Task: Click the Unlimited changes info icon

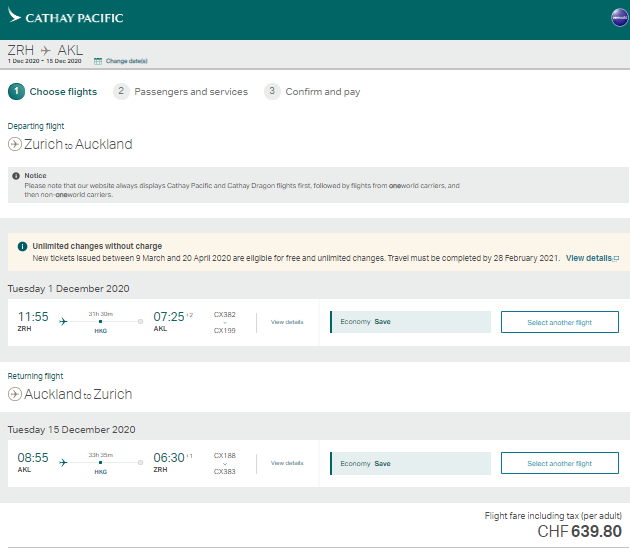Action: point(22,246)
